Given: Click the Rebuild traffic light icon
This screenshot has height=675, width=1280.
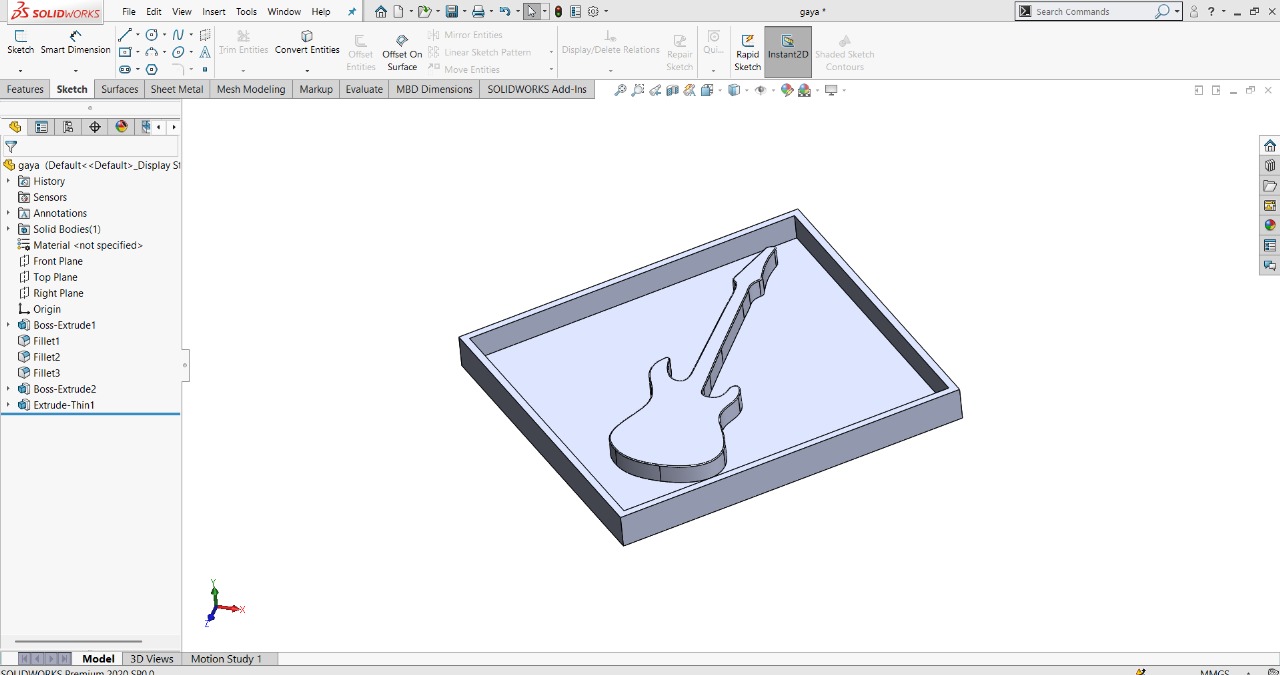Looking at the screenshot, I should [x=558, y=12].
